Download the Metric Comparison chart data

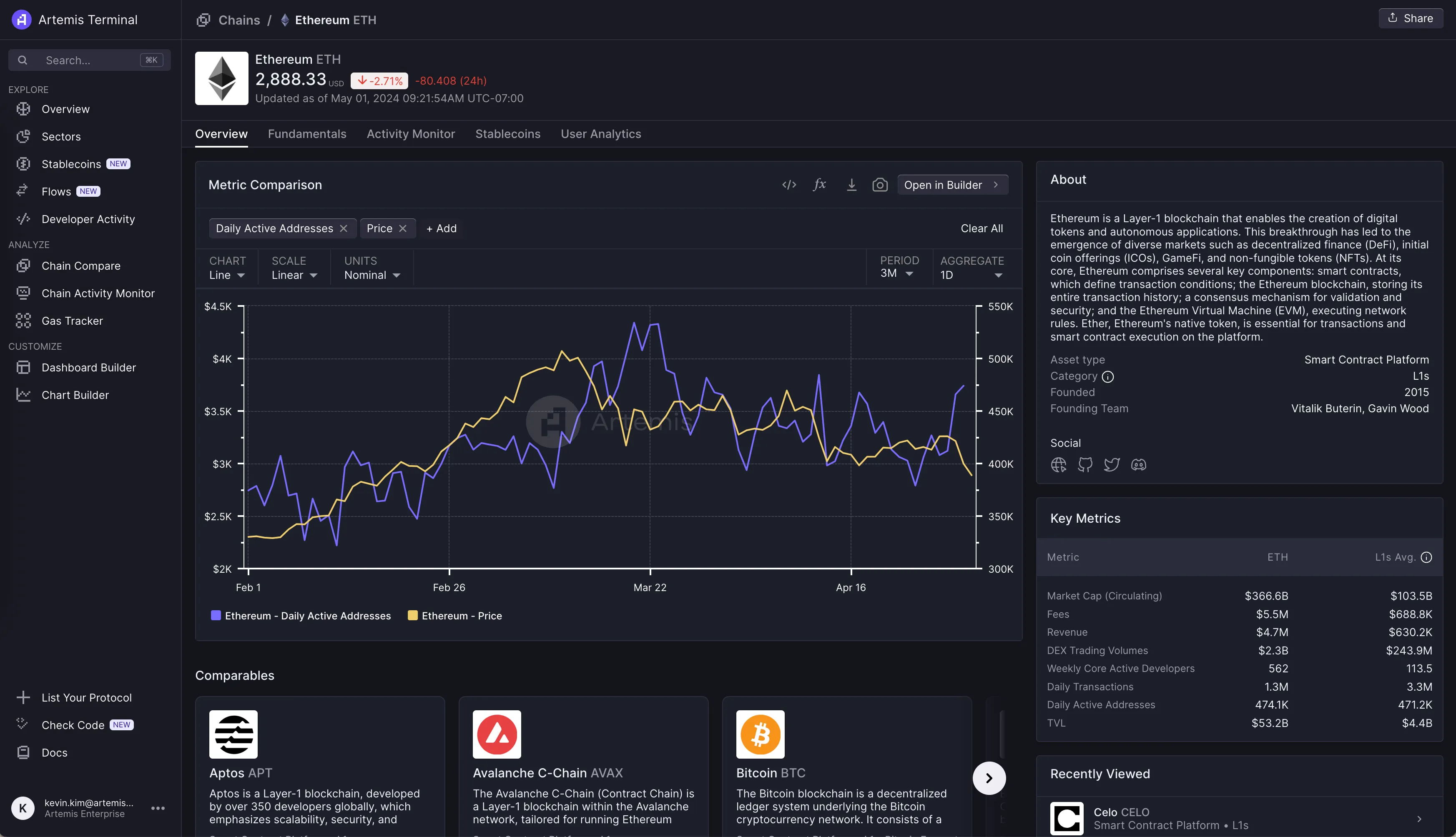[852, 185]
